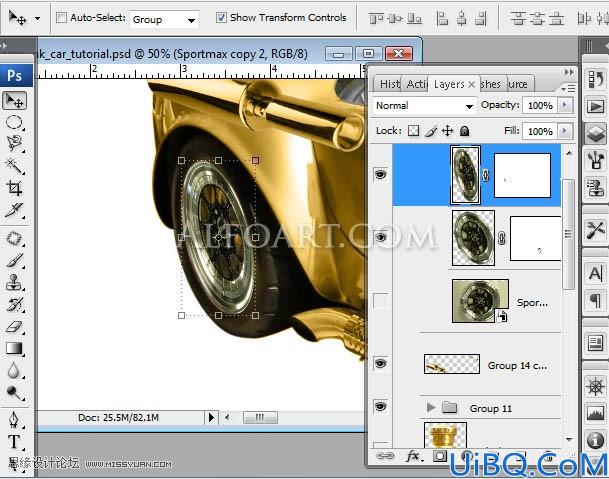Image resolution: width=609 pixels, height=479 pixels.
Task: Hide the second wheel copy layer
Action: (x=380, y=237)
